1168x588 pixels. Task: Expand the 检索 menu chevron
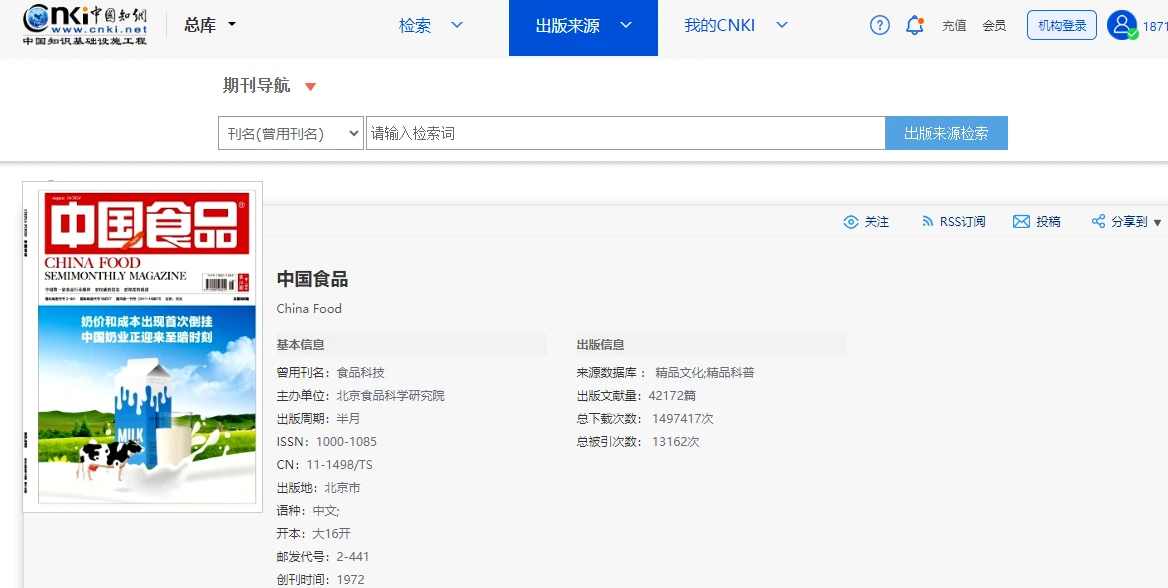pyautogui.click(x=457, y=25)
